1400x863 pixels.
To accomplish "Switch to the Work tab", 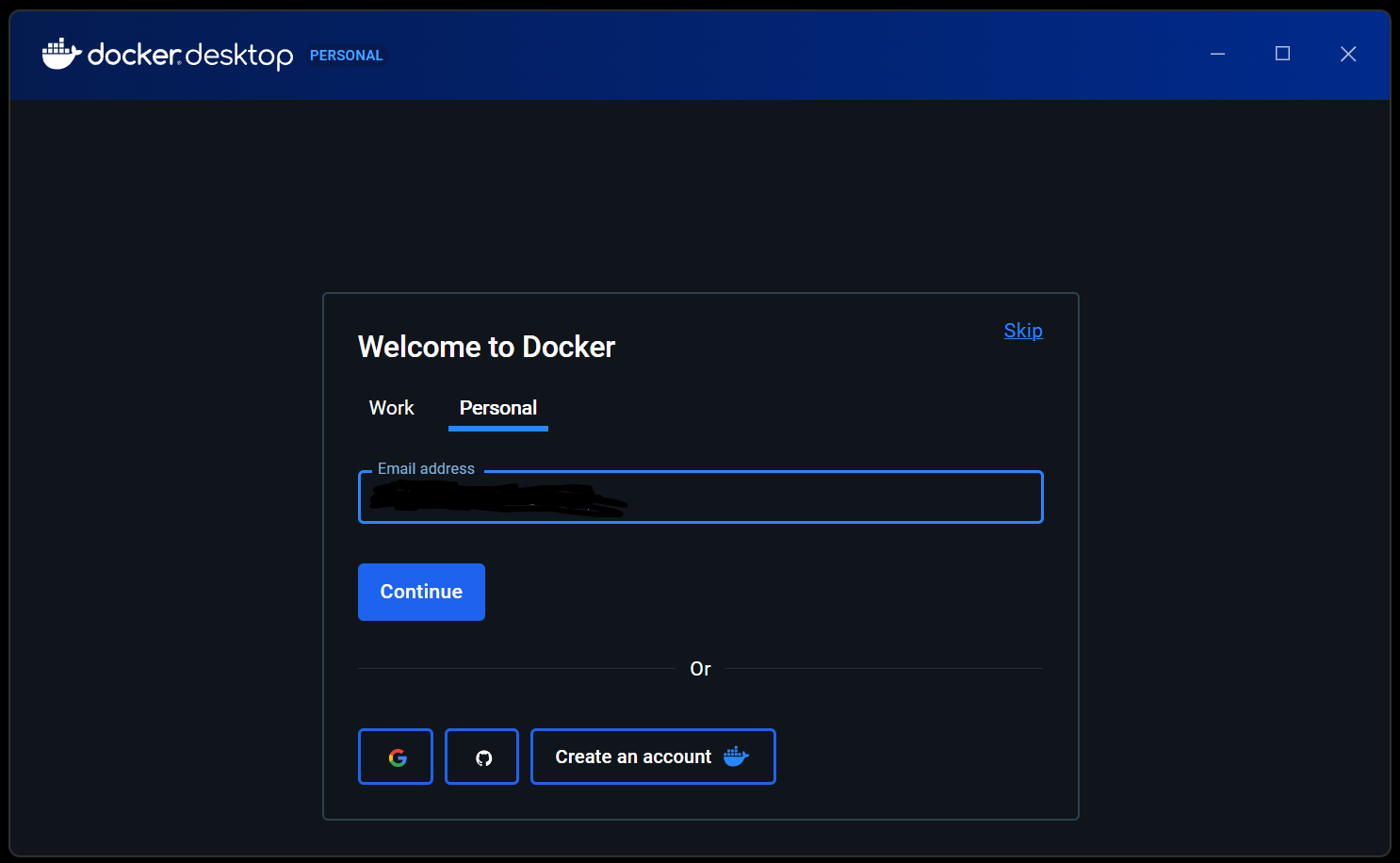I will click(x=392, y=408).
